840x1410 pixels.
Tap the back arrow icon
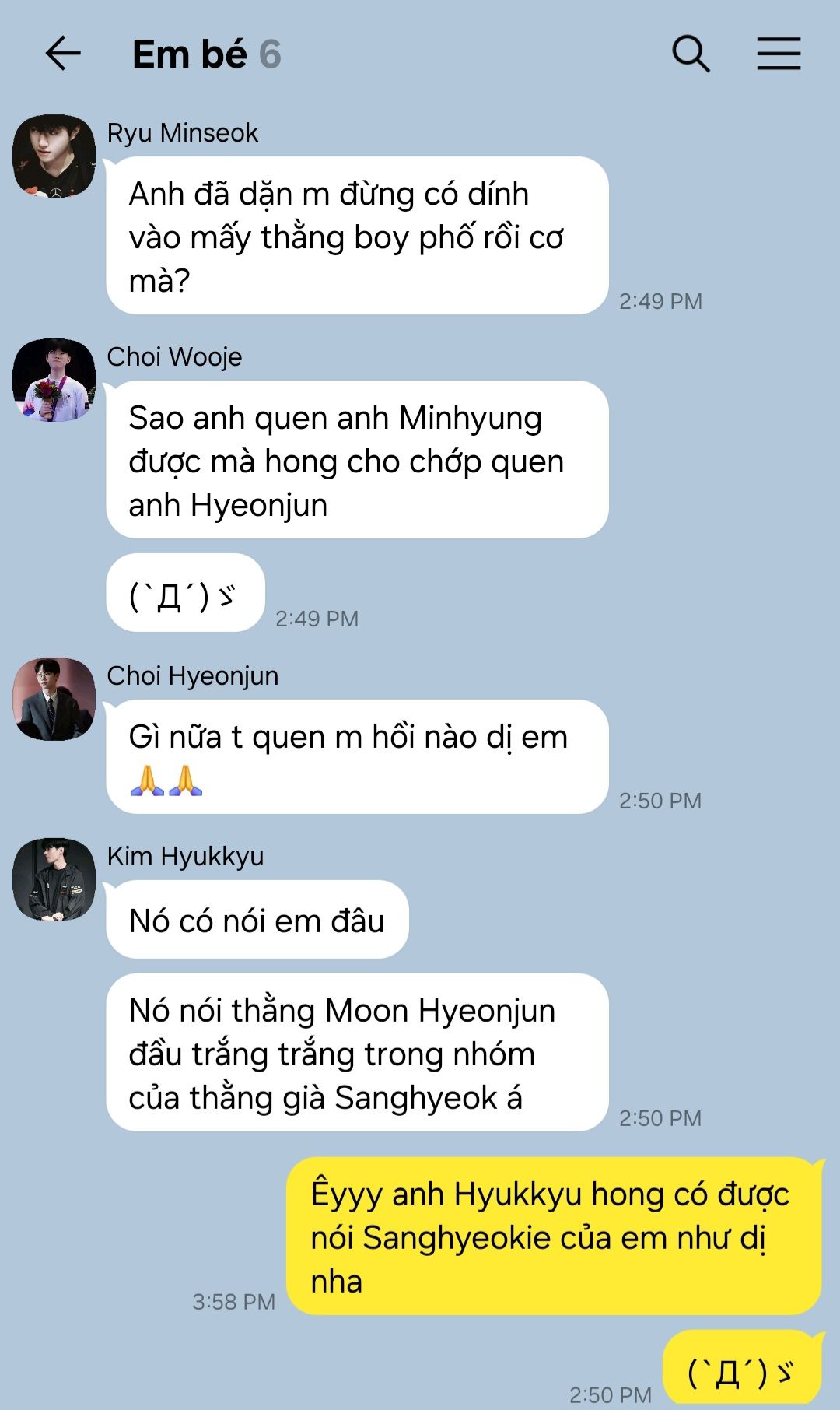(63, 54)
